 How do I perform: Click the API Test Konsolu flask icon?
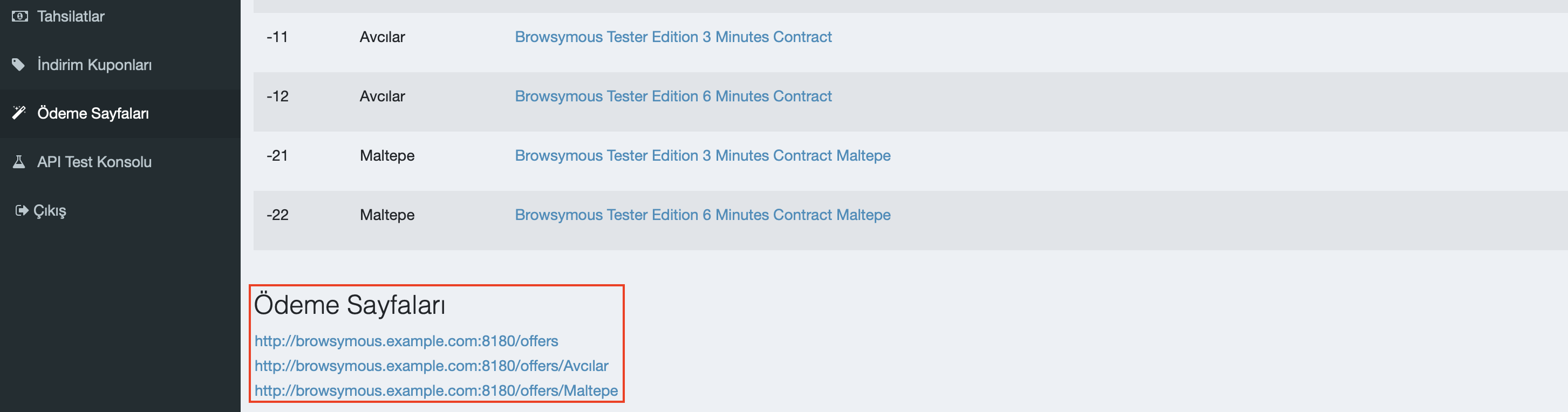(x=19, y=161)
